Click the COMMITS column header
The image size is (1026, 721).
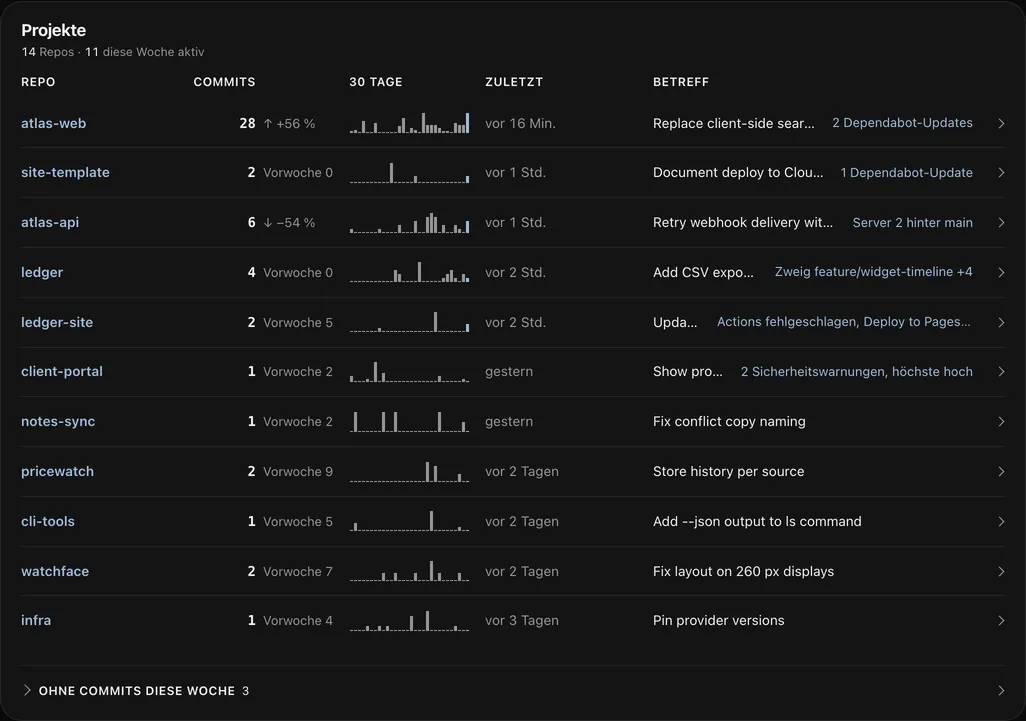coord(224,82)
